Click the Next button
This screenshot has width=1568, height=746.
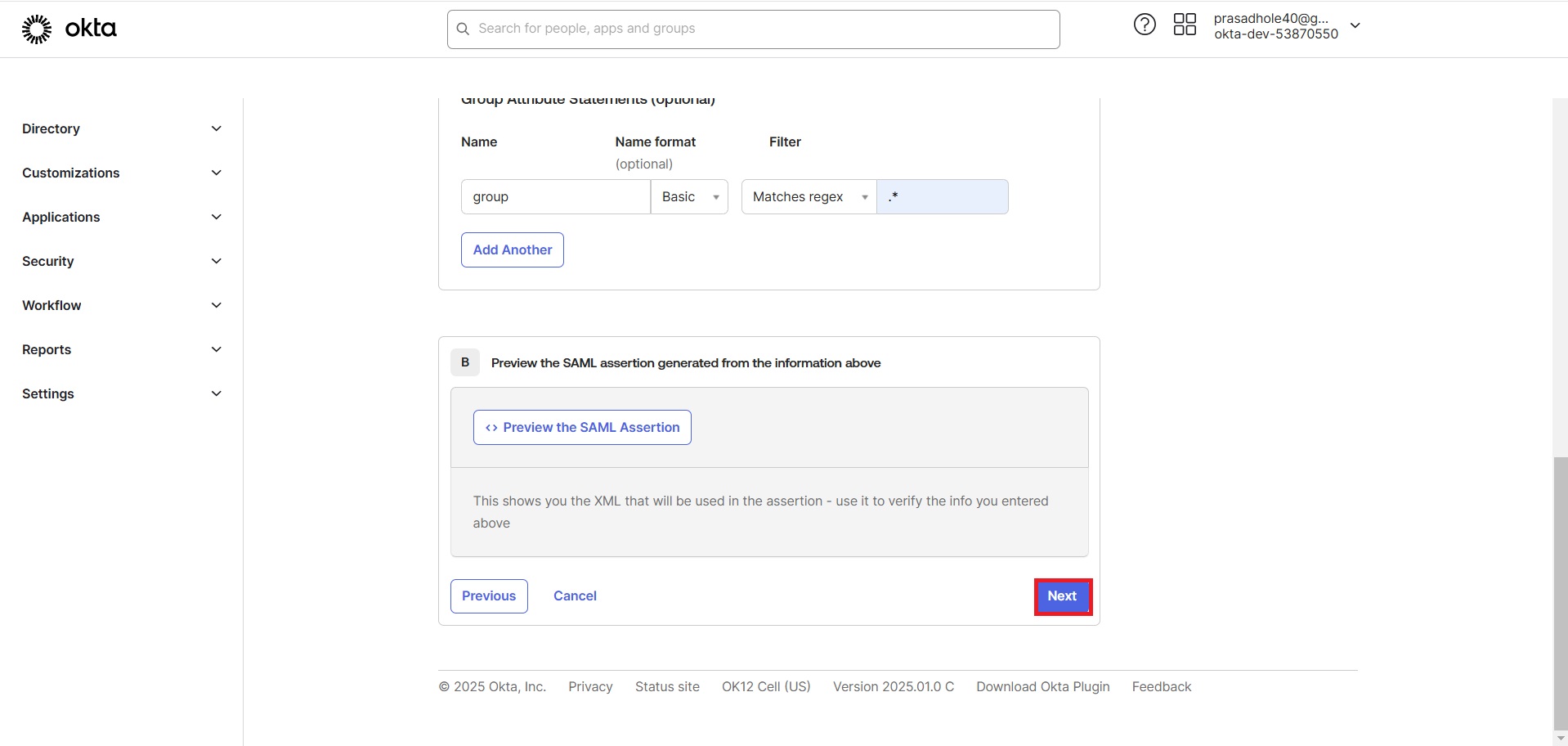[1062, 596]
